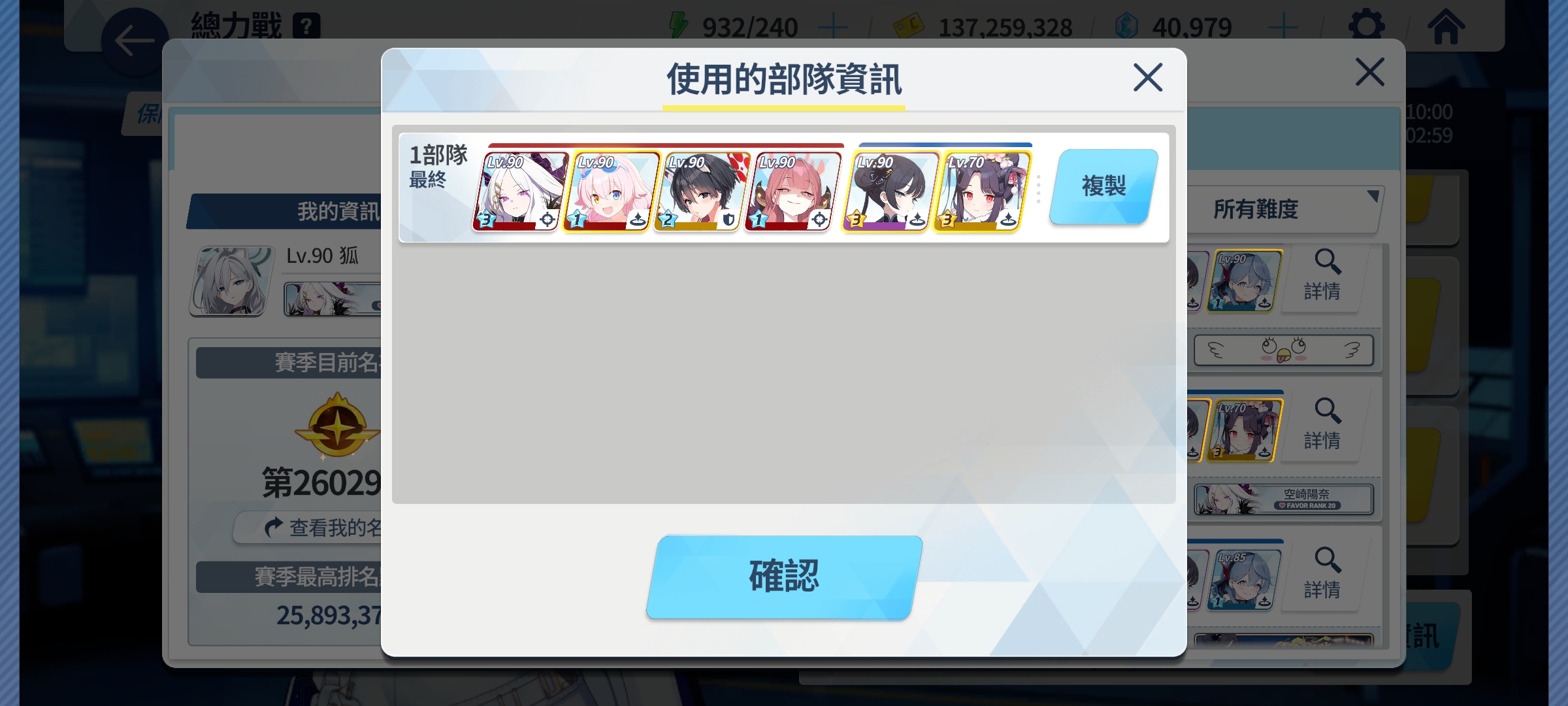The width and height of the screenshot is (1568, 706).
Task: Select the 1部隊 最終 team row label
Action: 438,166
